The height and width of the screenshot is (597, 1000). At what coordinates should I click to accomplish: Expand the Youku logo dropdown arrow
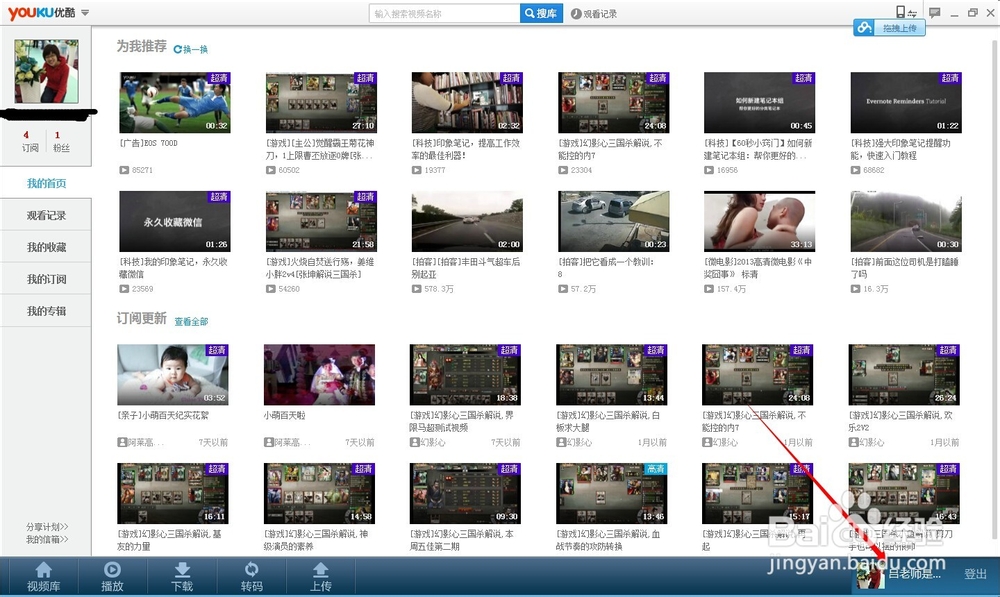[85, 13]
